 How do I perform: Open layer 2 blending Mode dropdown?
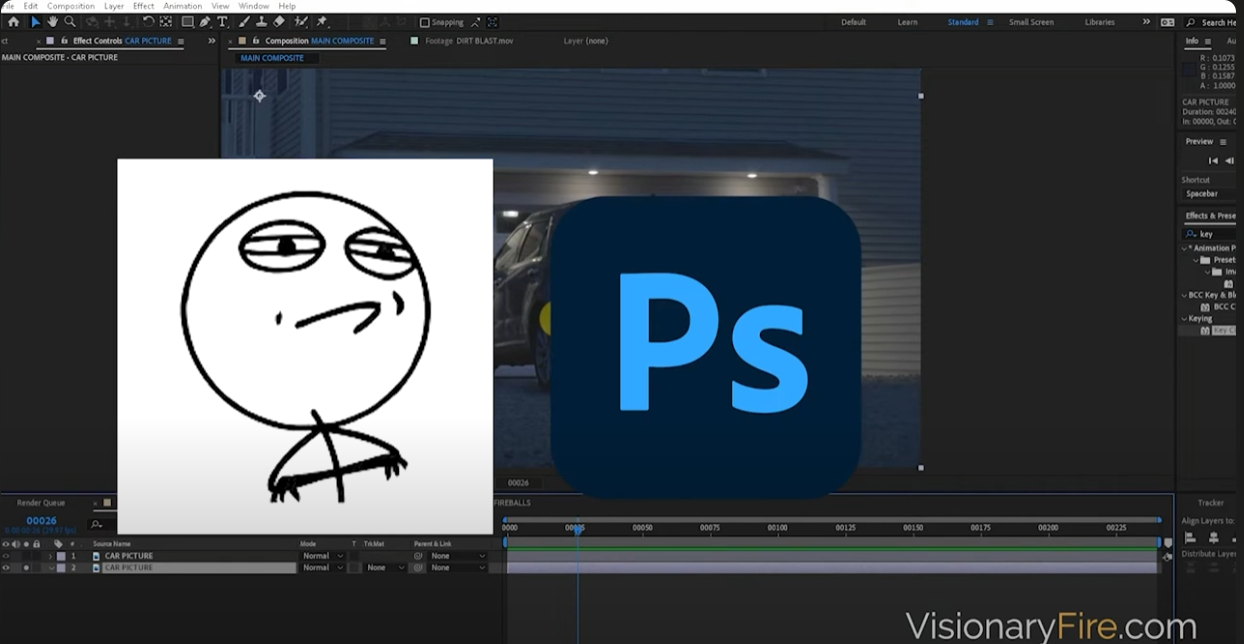click(323, 567)
